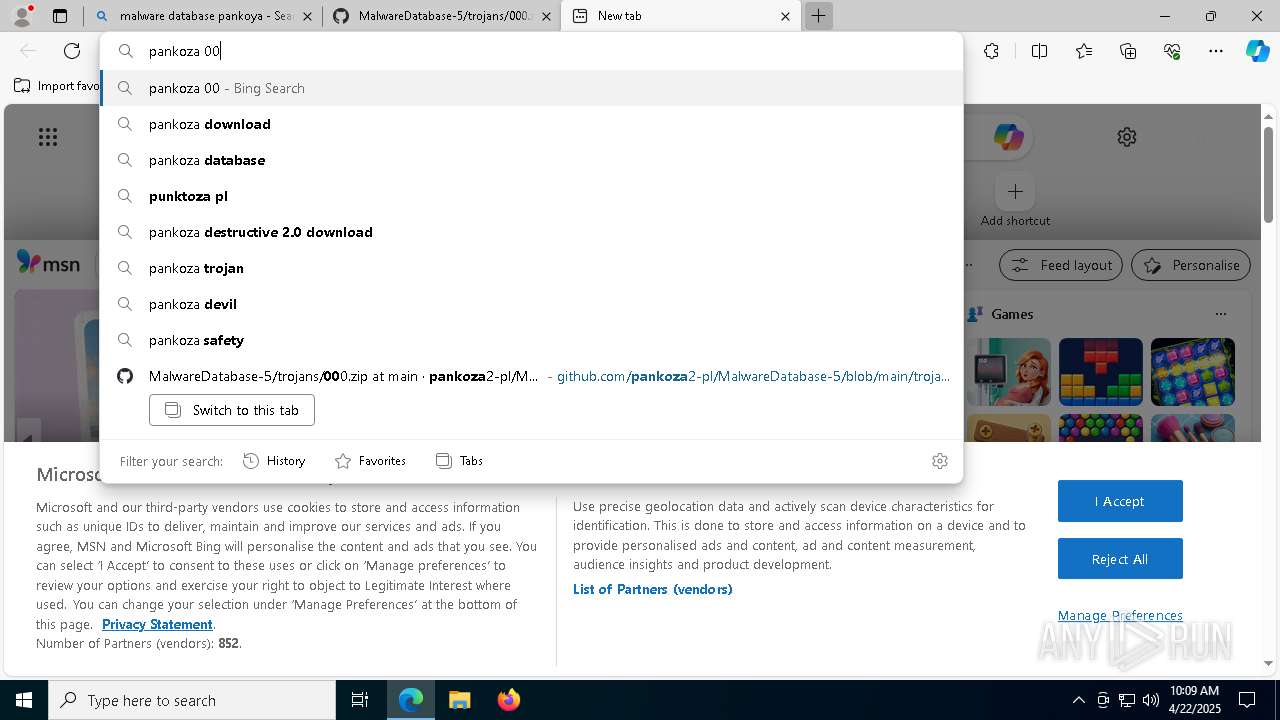Switch to malware database pankoya tab
Image resolution: width=1280 pixels, height=720 pixels.
point(205,16)
